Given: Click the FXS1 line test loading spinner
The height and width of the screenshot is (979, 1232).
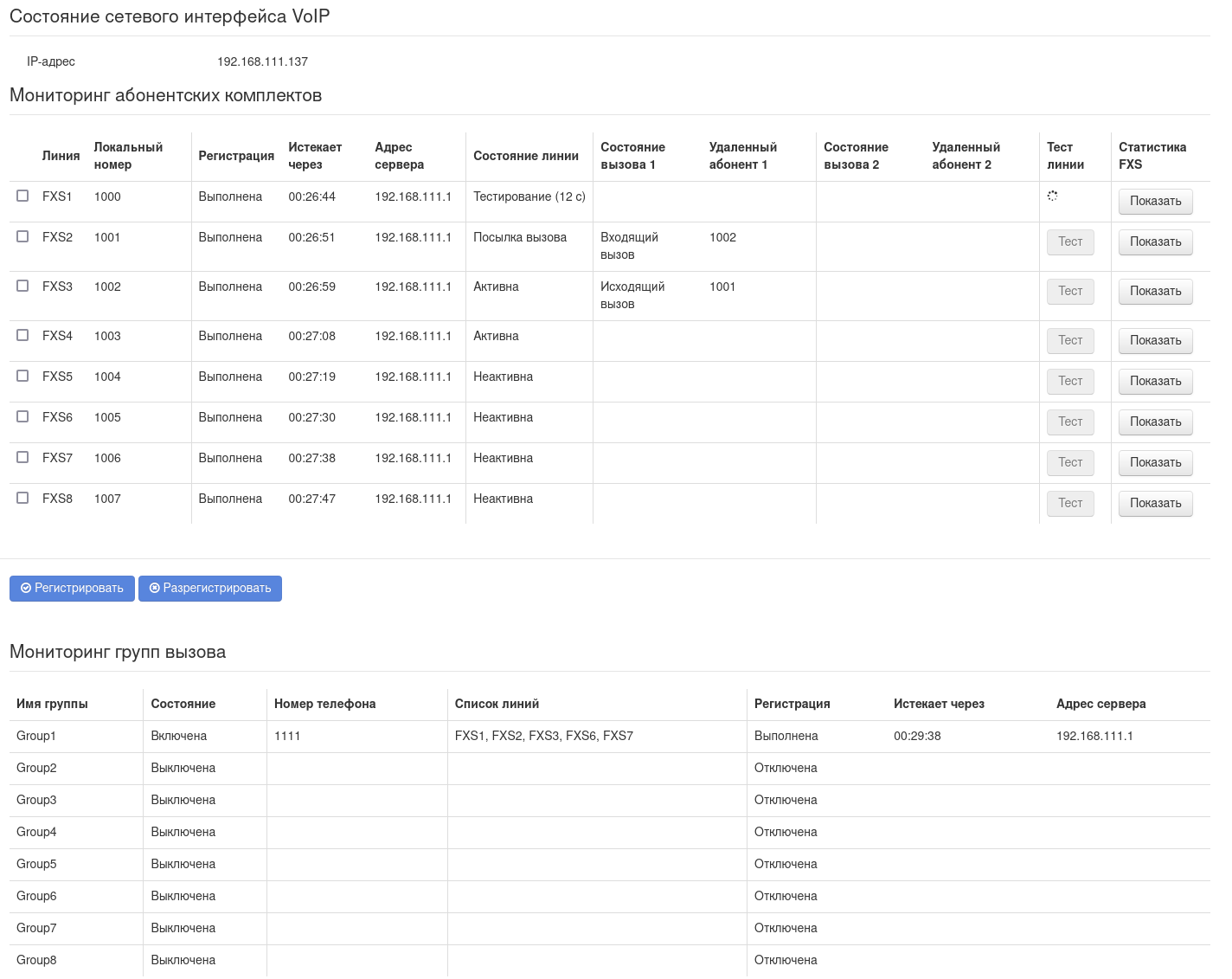Looking at the screenshot, I should (1052, 196).
